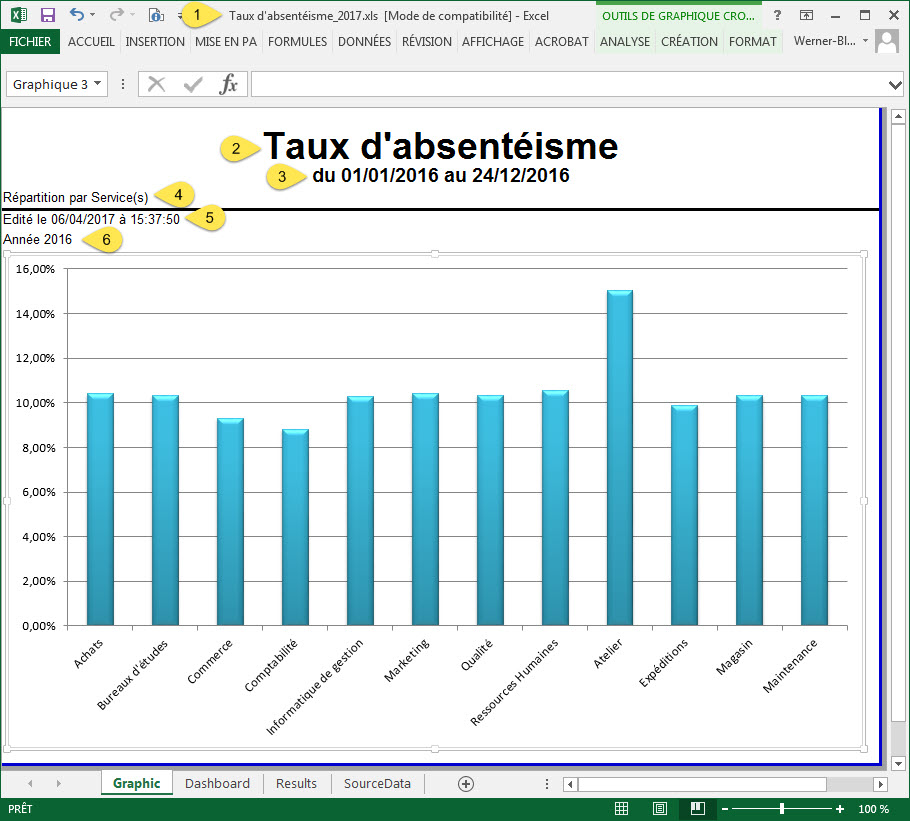Select the FICHIER backstage button
This screenshot has height=821, width=910.
coord(30,41)
